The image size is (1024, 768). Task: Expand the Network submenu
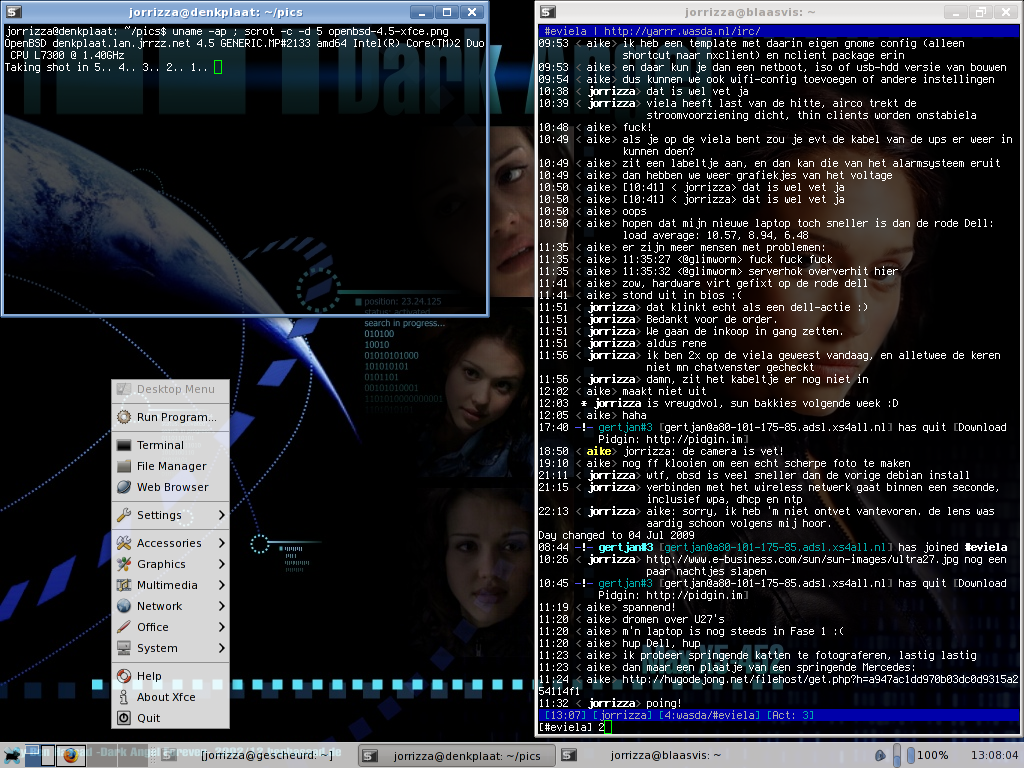pyautogui.click(x=170, y=606)
